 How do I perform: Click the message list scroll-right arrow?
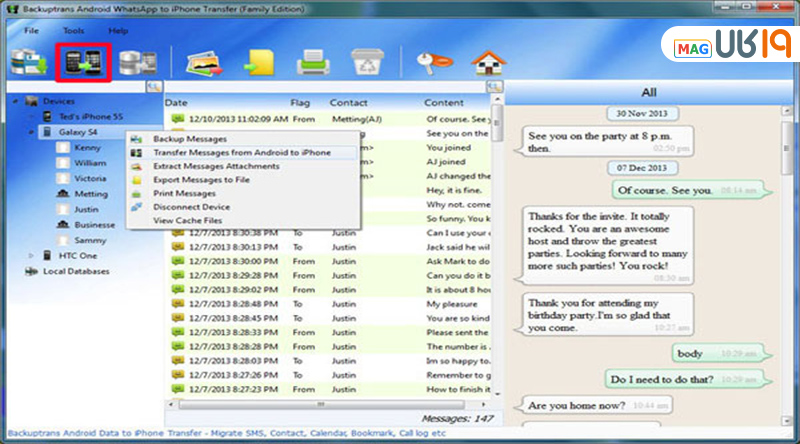click(x=484, y=405)
